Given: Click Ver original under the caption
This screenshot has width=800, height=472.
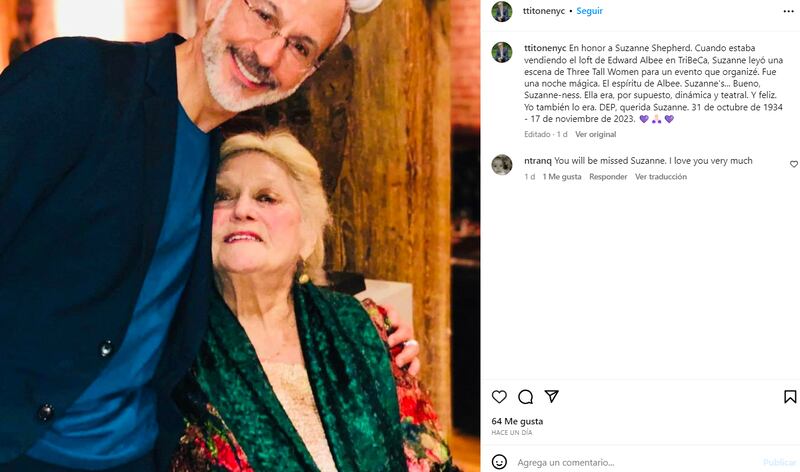Looking at the screenshot, I should click(x=595, y=134).
